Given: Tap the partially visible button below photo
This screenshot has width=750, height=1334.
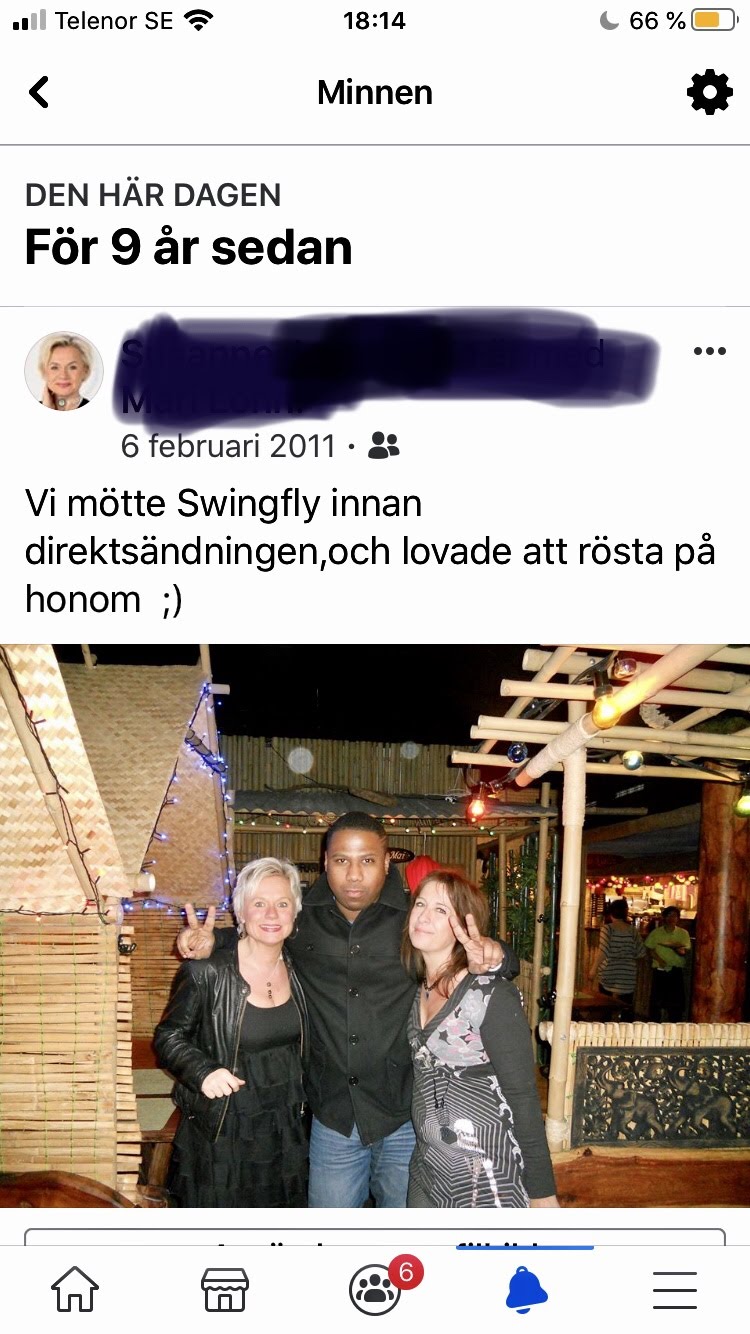Looking at the screenshot, I should pyautogui.click(x=375, y=1238).
